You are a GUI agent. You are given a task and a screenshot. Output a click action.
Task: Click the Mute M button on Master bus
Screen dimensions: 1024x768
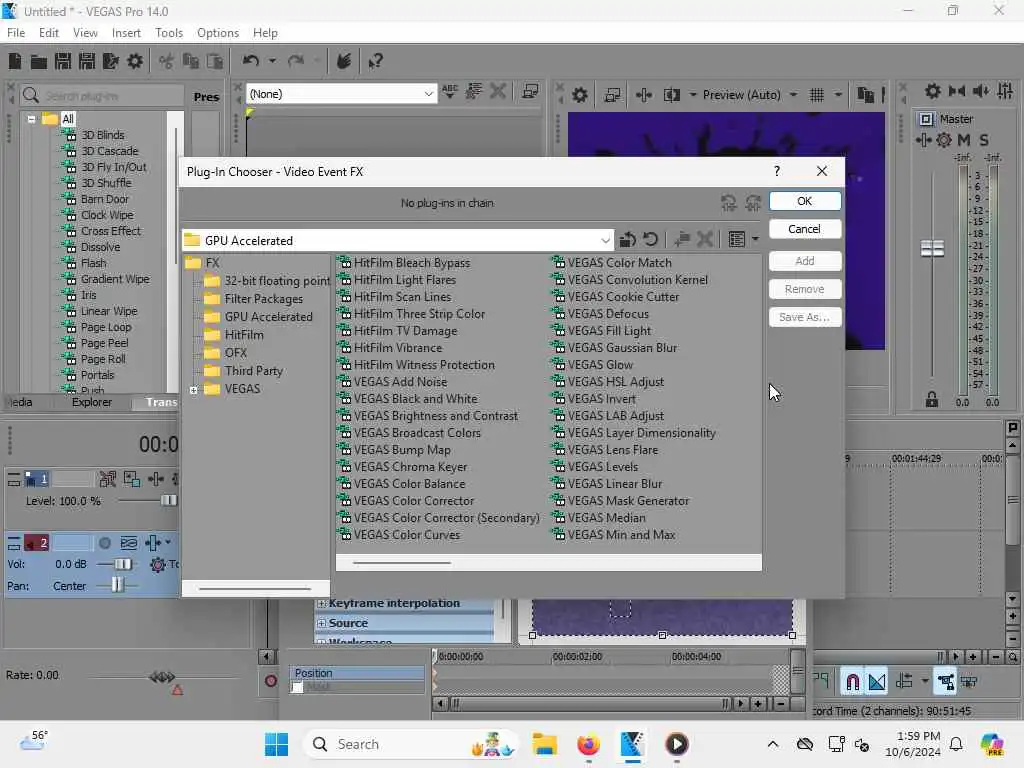tap(963, 140)
